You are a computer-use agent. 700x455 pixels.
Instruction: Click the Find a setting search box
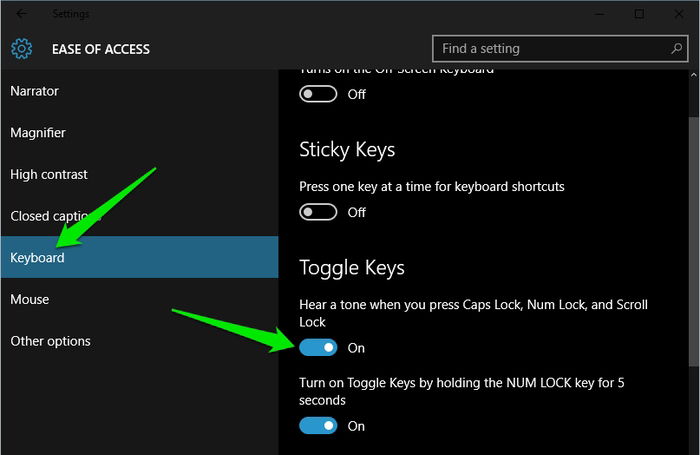click(x=560, y=48)
